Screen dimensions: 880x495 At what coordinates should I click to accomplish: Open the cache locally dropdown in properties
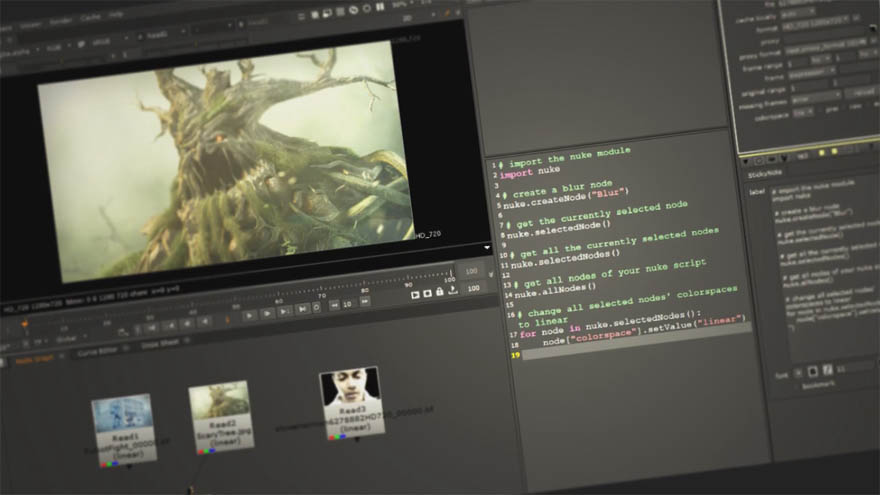[x=798, y=13]
